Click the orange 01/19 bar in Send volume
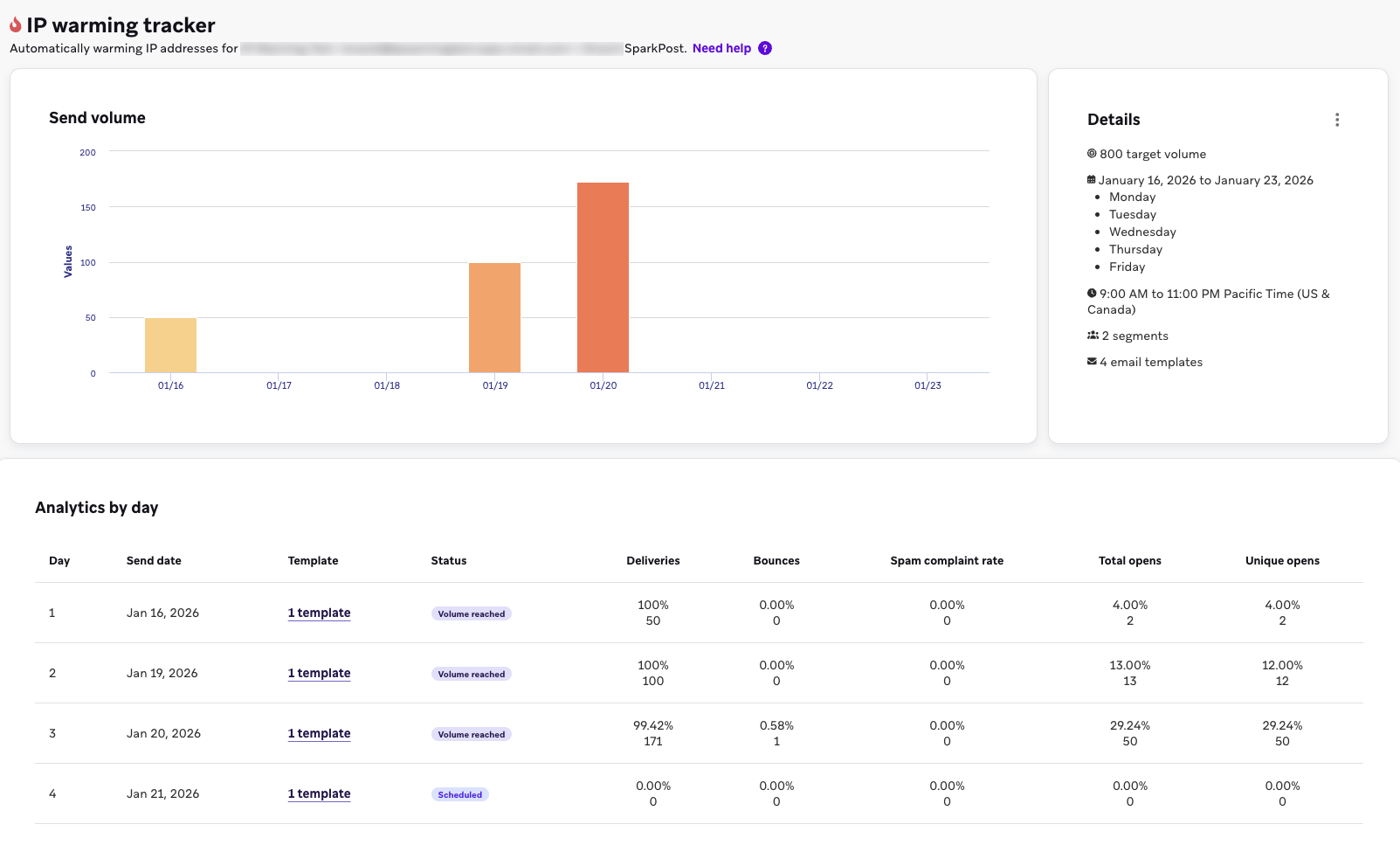 tap(494, 318)
